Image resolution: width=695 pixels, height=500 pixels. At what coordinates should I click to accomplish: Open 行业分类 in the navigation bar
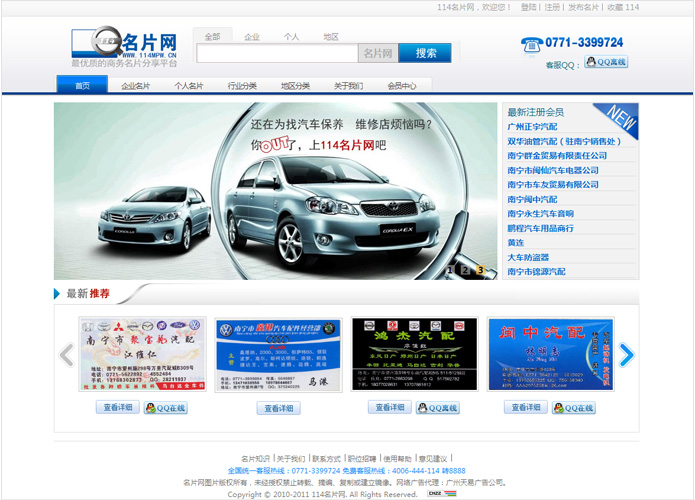pyautogui.click(x=242, y=86)
